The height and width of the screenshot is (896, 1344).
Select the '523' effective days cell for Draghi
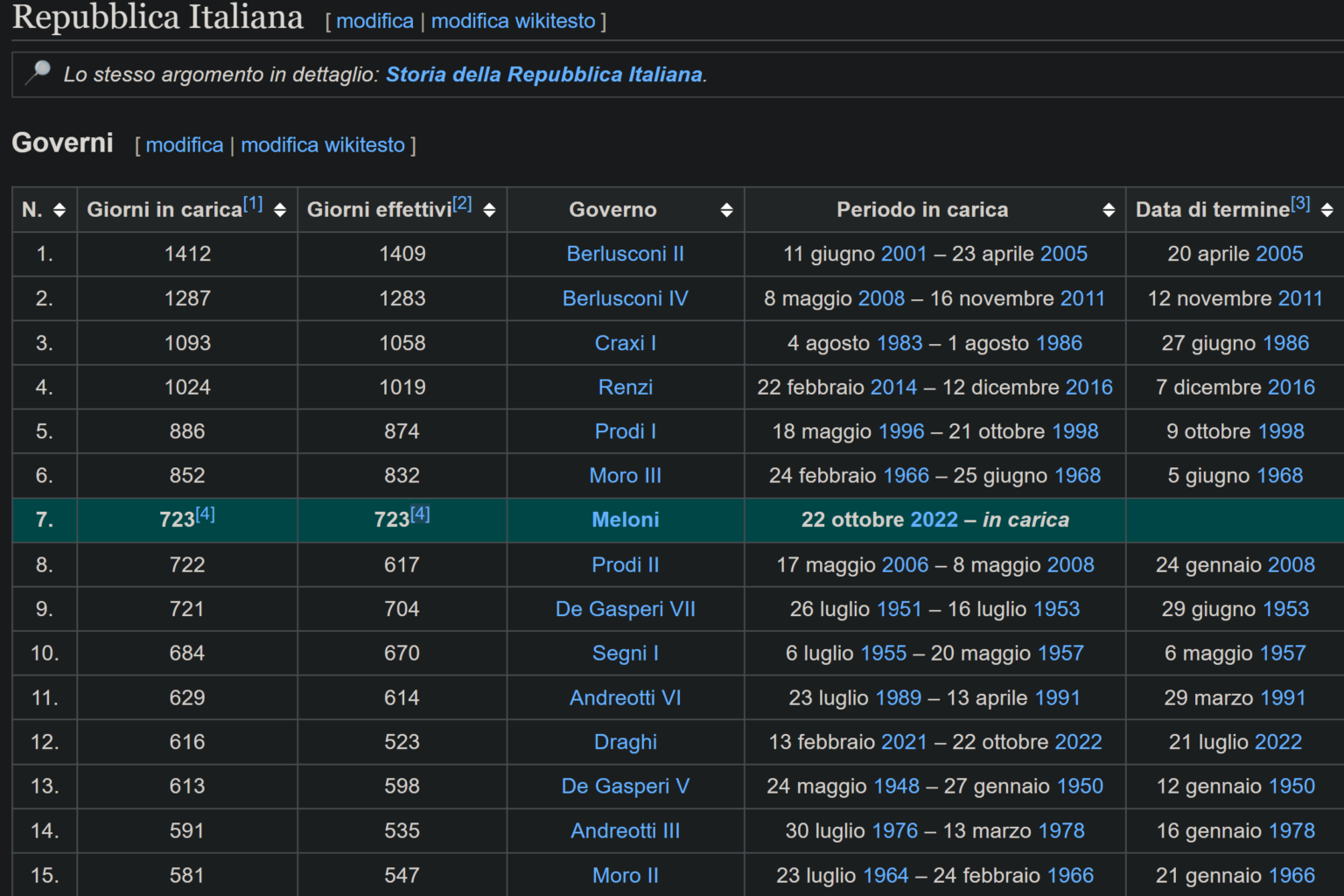402,742
